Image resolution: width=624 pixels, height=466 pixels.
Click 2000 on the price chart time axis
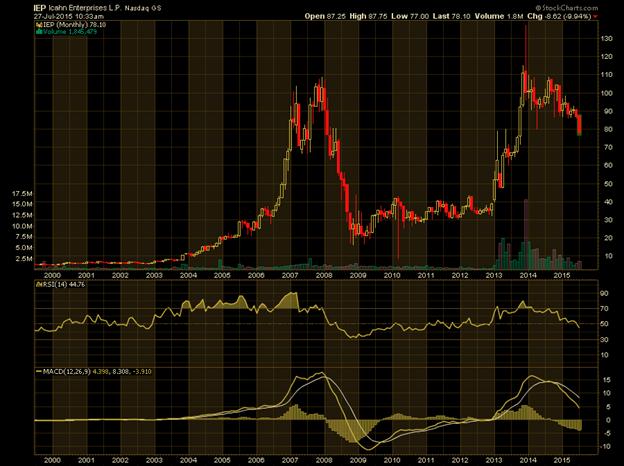52,275
